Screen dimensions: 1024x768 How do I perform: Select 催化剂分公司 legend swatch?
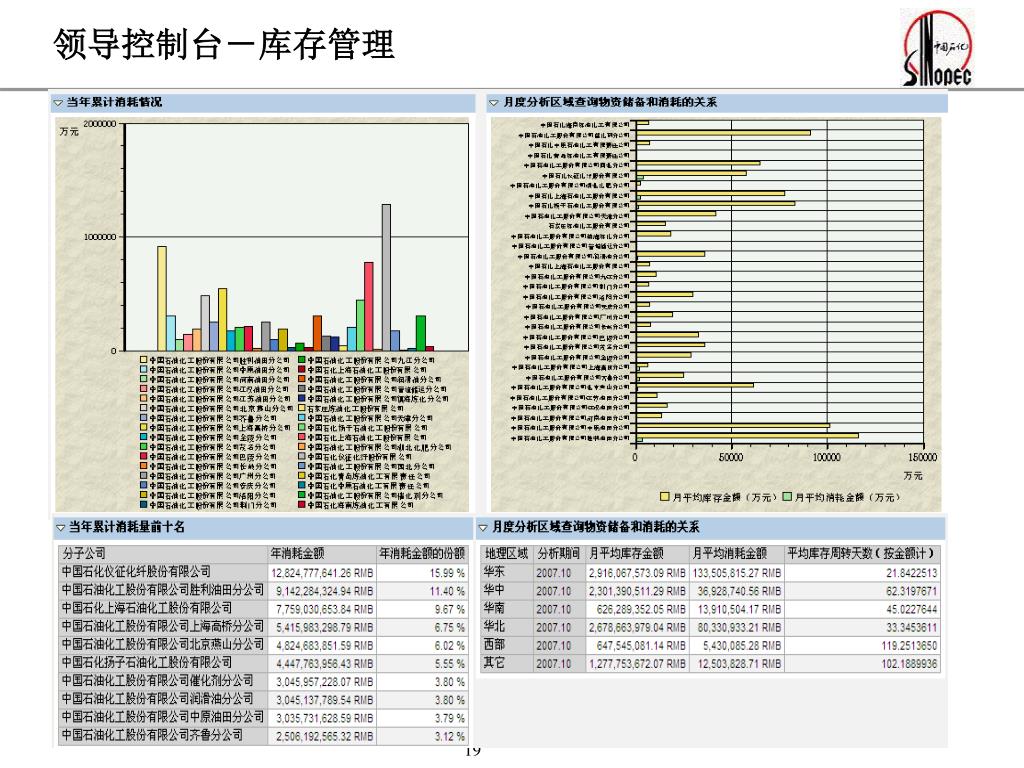(302, 496)
